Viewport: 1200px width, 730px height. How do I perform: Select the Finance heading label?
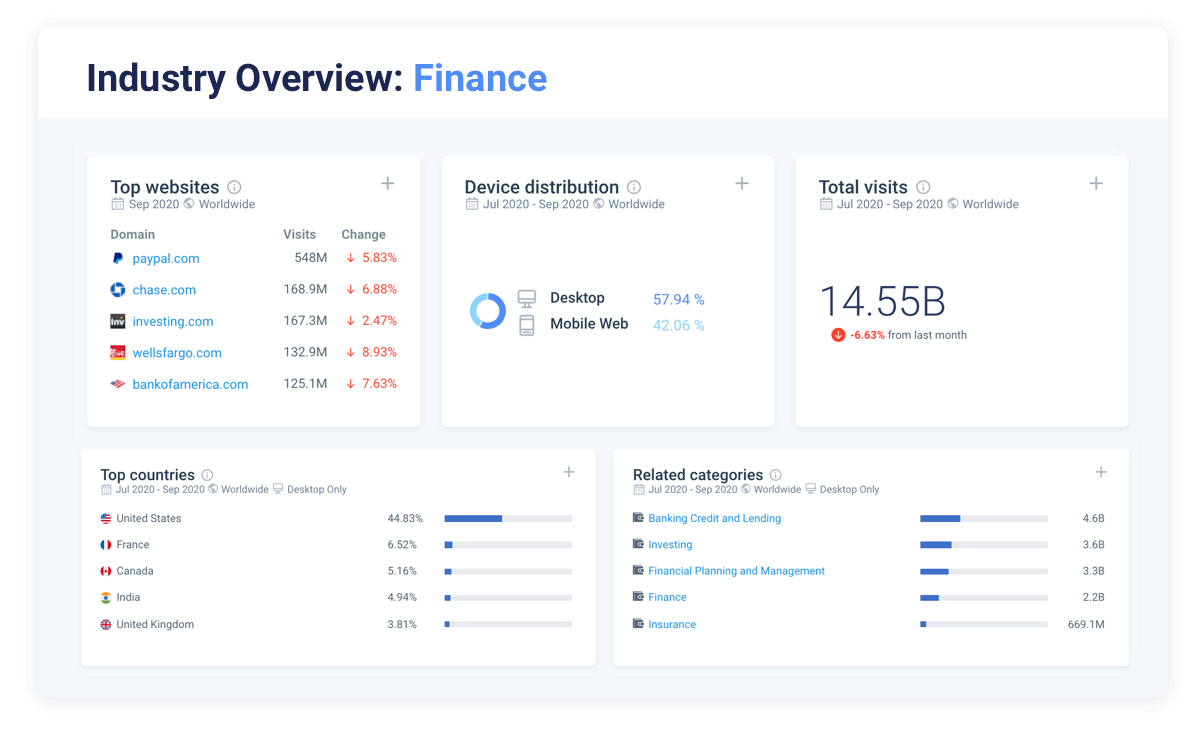tap(480, 78)
